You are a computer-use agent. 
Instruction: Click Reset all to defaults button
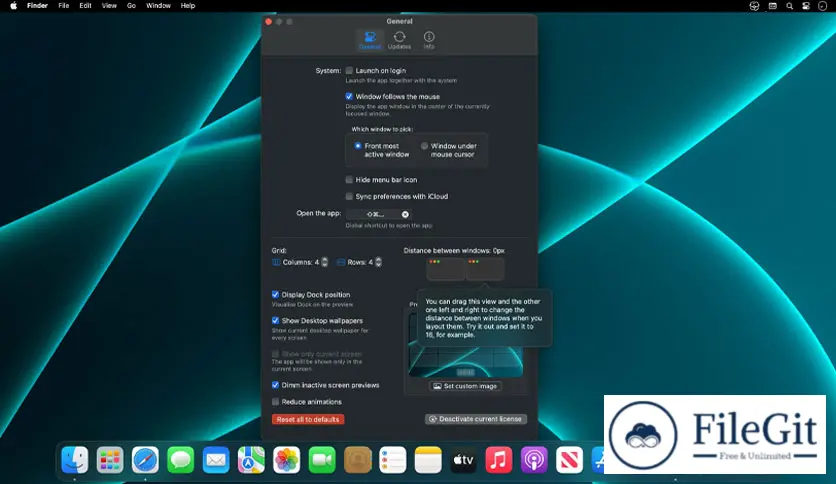click(308, 420)
